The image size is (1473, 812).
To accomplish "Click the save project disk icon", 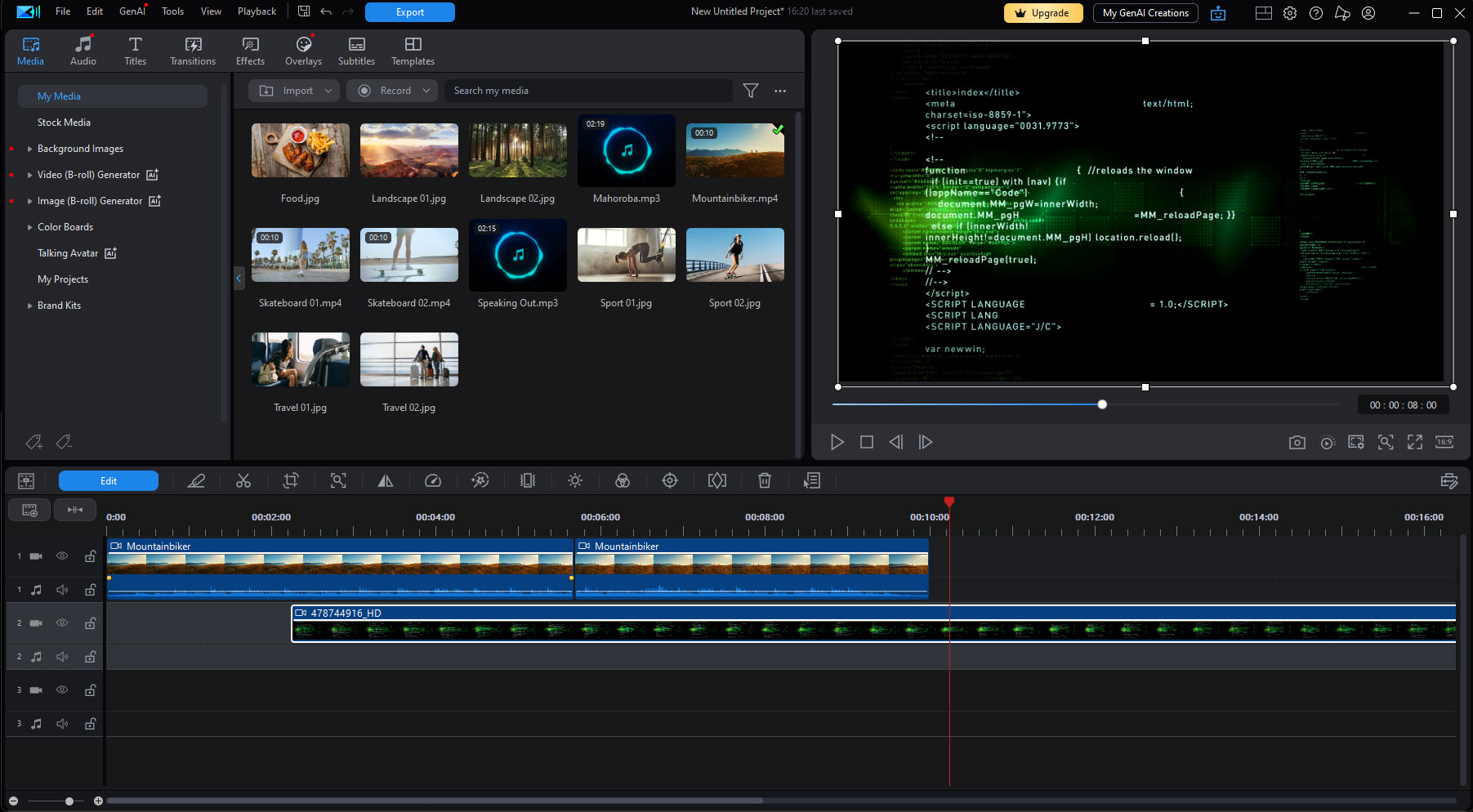I will click(x=304, y=11).
